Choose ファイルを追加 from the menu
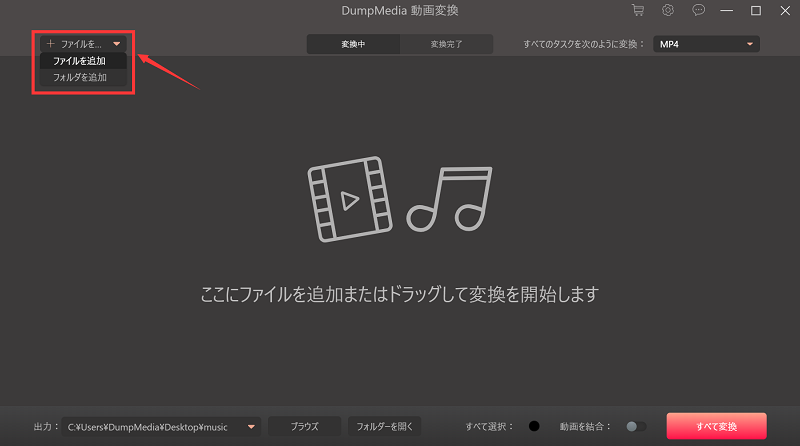This screenshot has width=800, height=446. tap(83, 61)
